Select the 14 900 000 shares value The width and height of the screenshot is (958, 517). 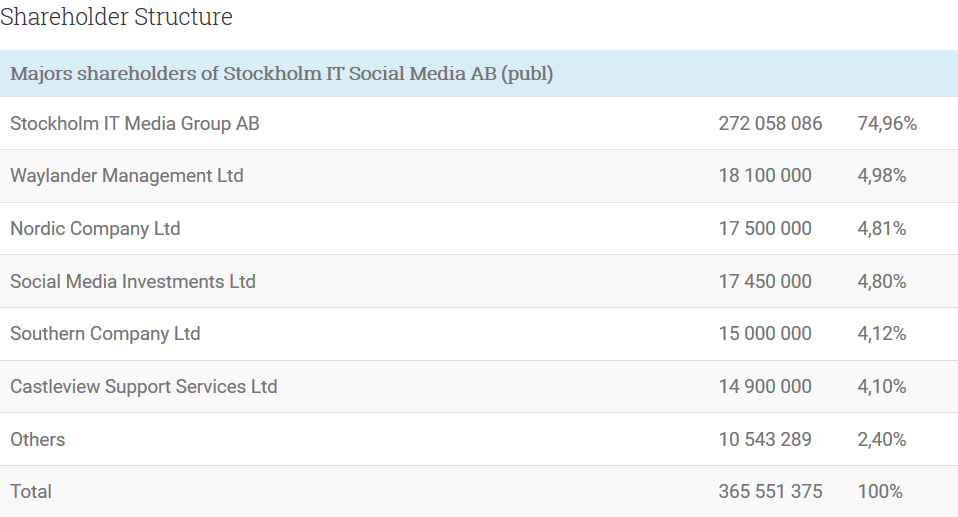(x=765, y=387)
